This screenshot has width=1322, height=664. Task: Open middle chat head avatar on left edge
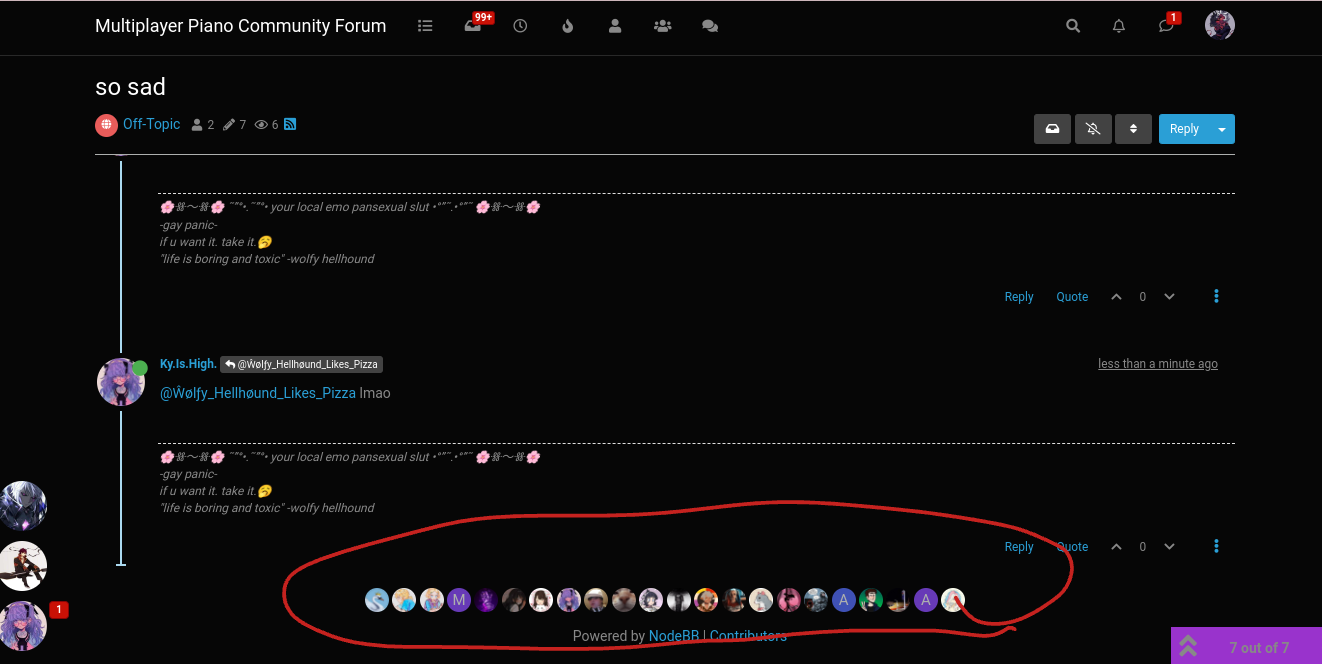(x=22, y=566)
